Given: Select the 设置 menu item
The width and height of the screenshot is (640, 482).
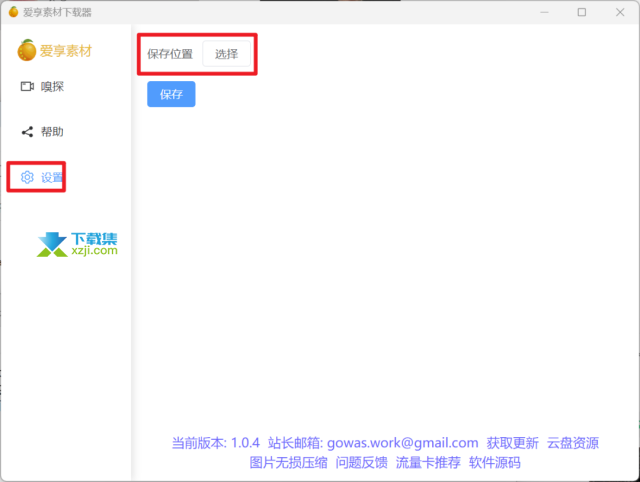Looking at the screenshot, I should click(42, 177).
